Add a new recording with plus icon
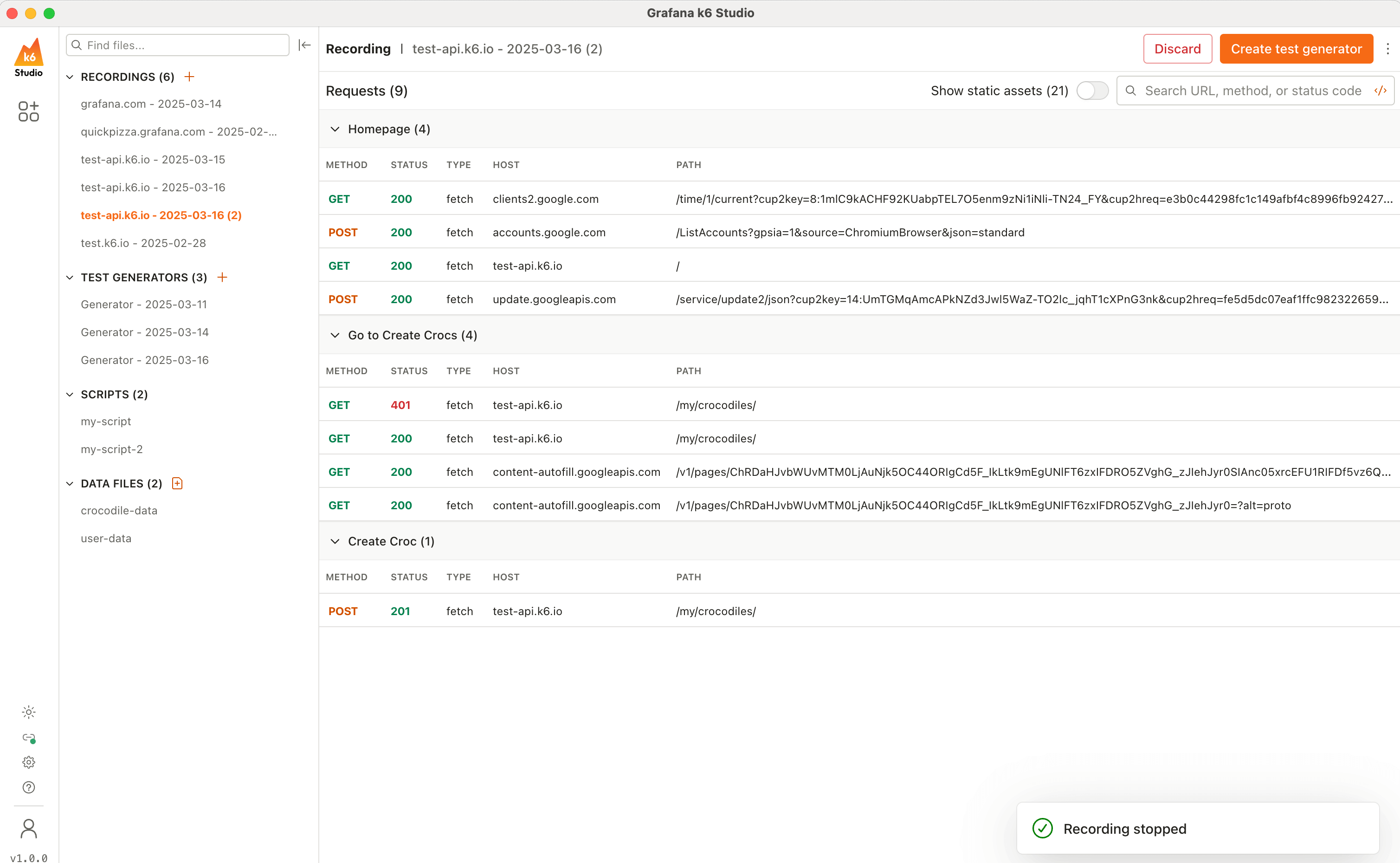 click(x=189, y=77)
